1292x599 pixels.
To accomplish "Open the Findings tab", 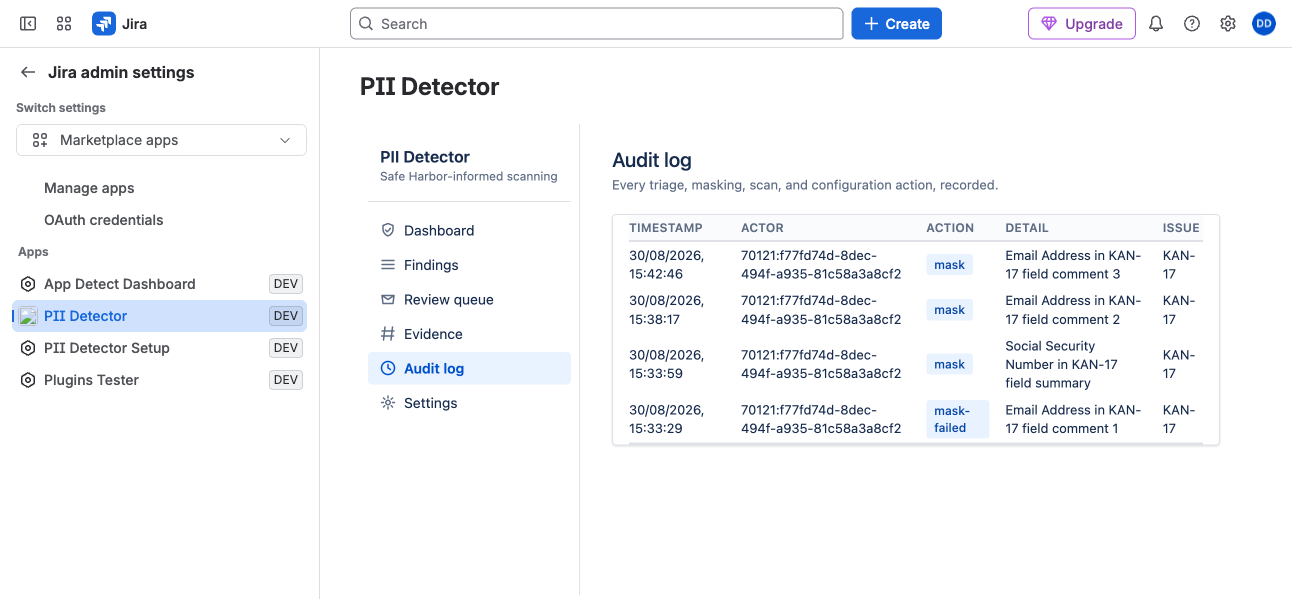I will [469, 265].
